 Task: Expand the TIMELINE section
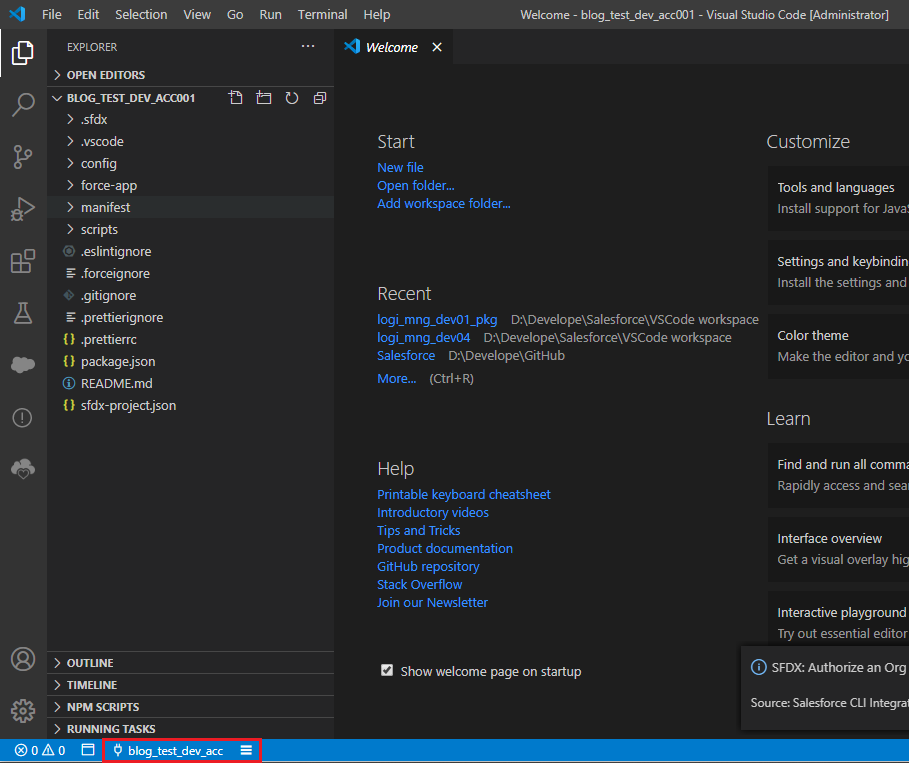click(190, 685)
